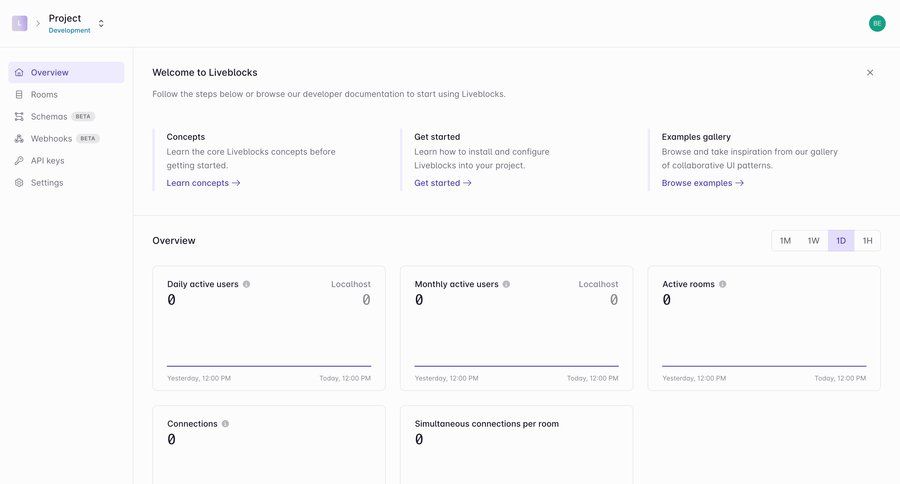Open Overview in the sidebar

(66, 72)
